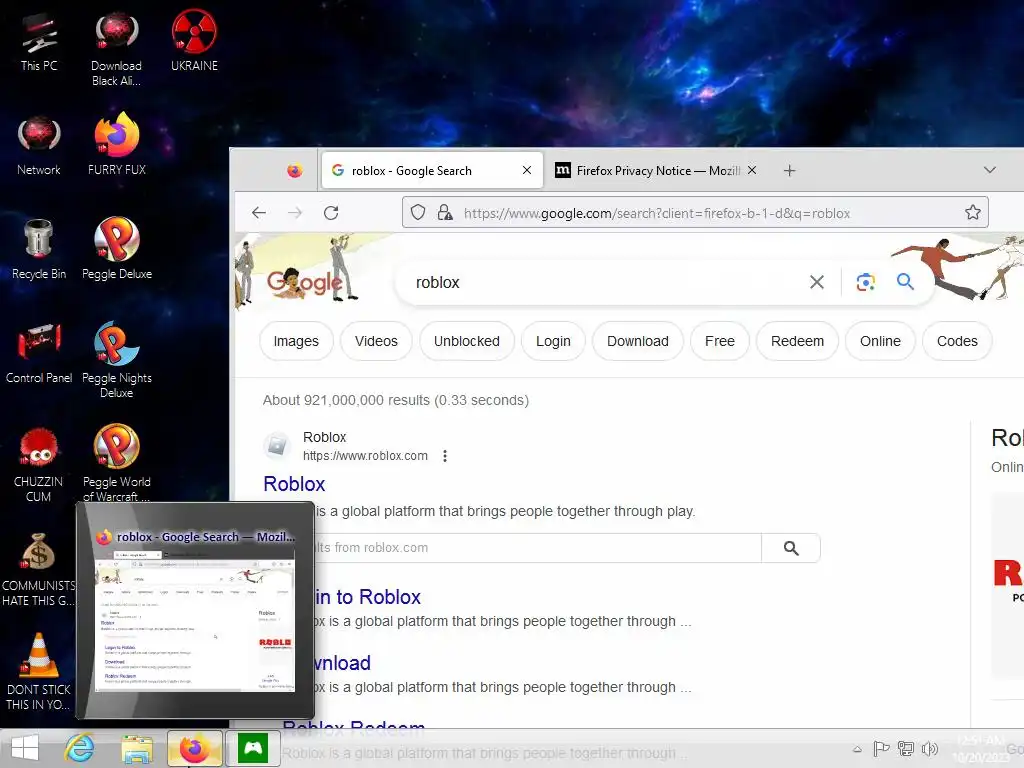The width and height of the screenshot is (1024, 768).
Task: Go back in Firefox
Action: coord(259,213)
